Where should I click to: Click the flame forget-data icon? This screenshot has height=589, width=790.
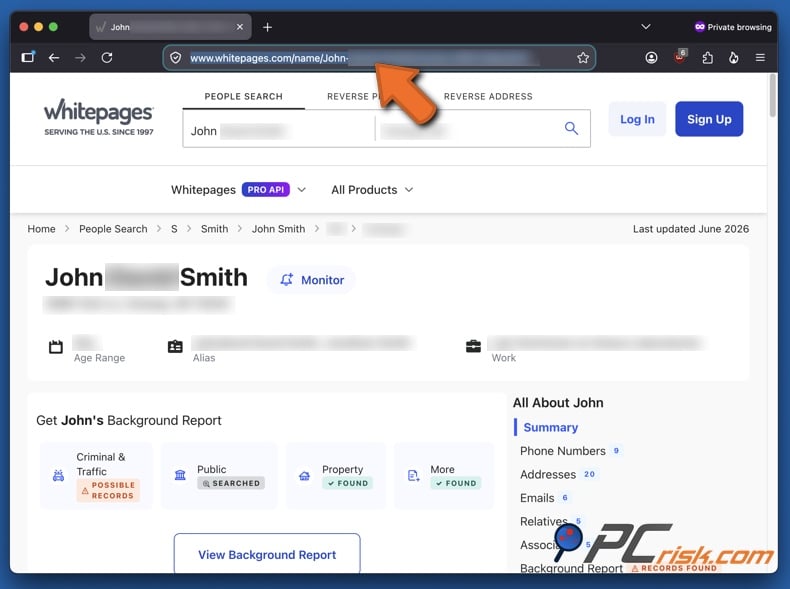[x=734, y=58]
